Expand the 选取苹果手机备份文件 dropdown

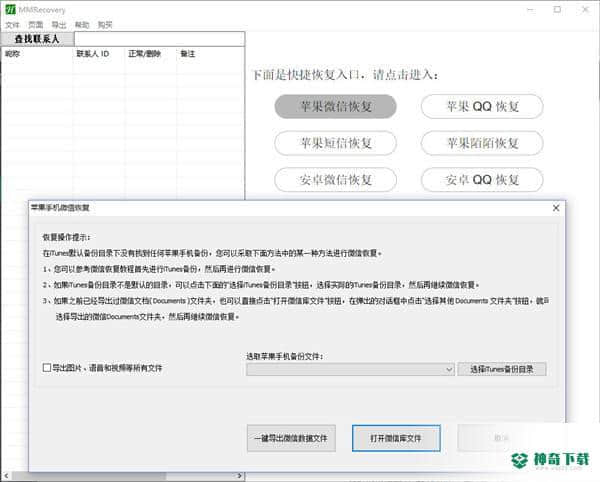[x=449, y=370]
